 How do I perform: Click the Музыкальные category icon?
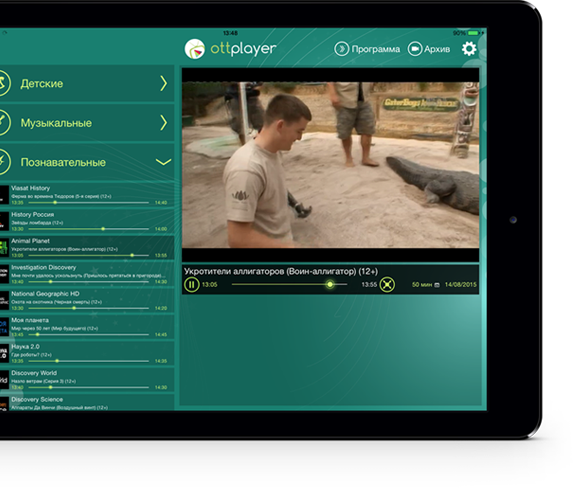click(3, 123)
